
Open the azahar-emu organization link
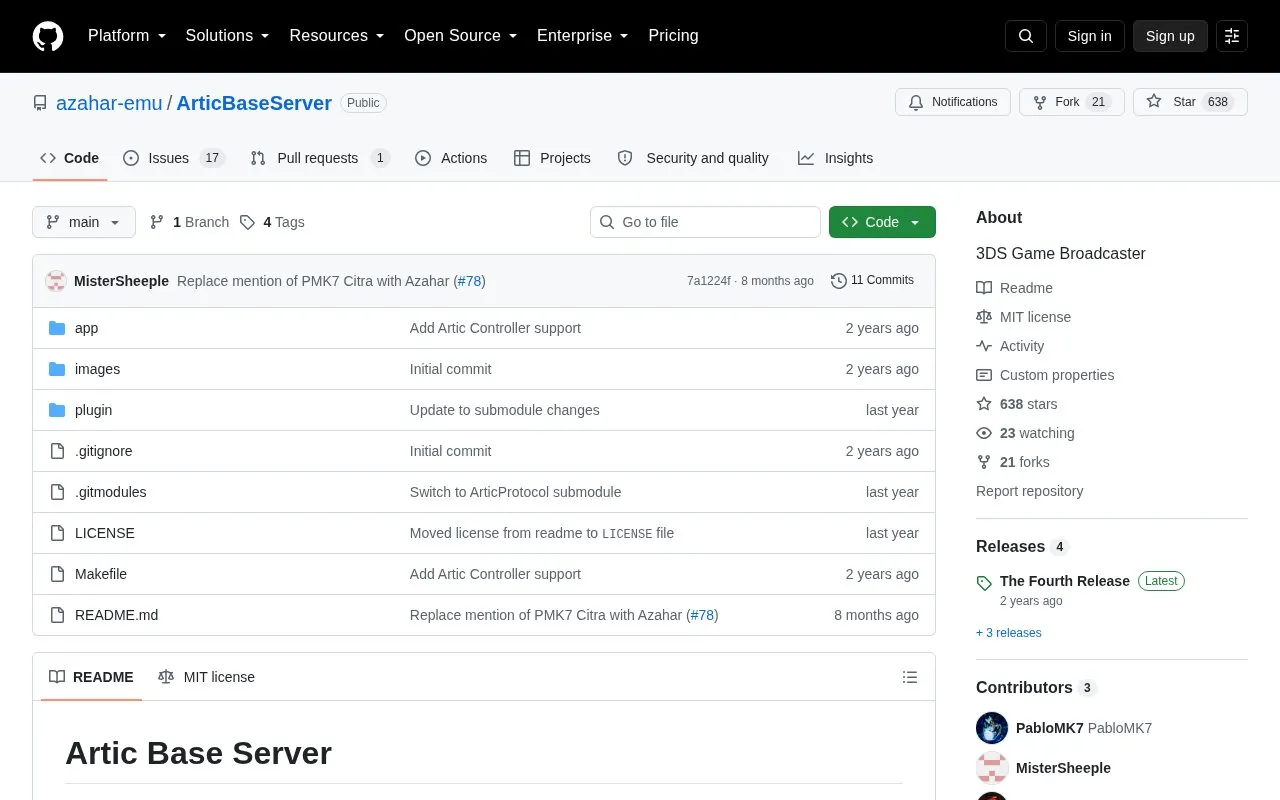pos(109,103)
